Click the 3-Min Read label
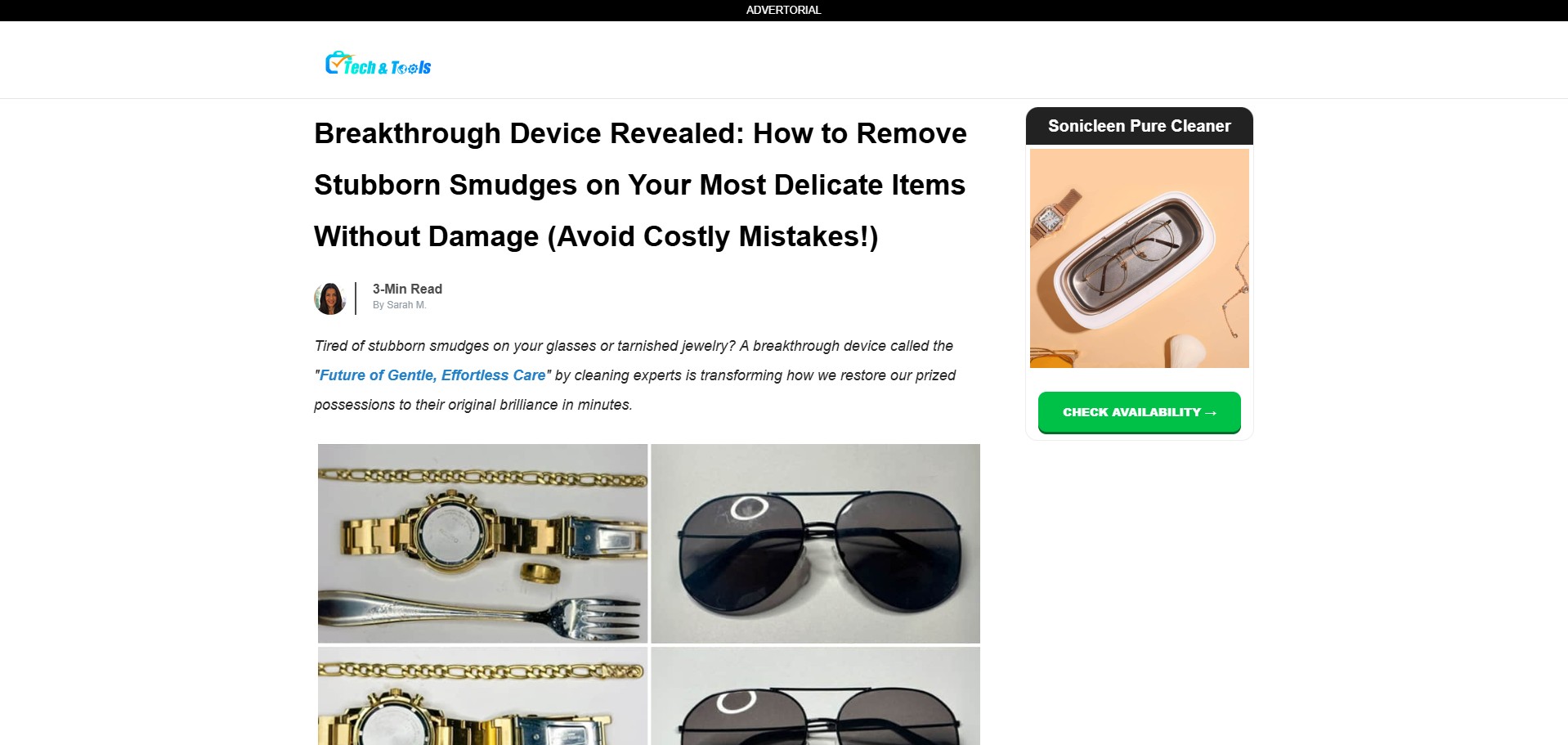The height and width of the screenshot is (745, 1568). tap(407, 289)
